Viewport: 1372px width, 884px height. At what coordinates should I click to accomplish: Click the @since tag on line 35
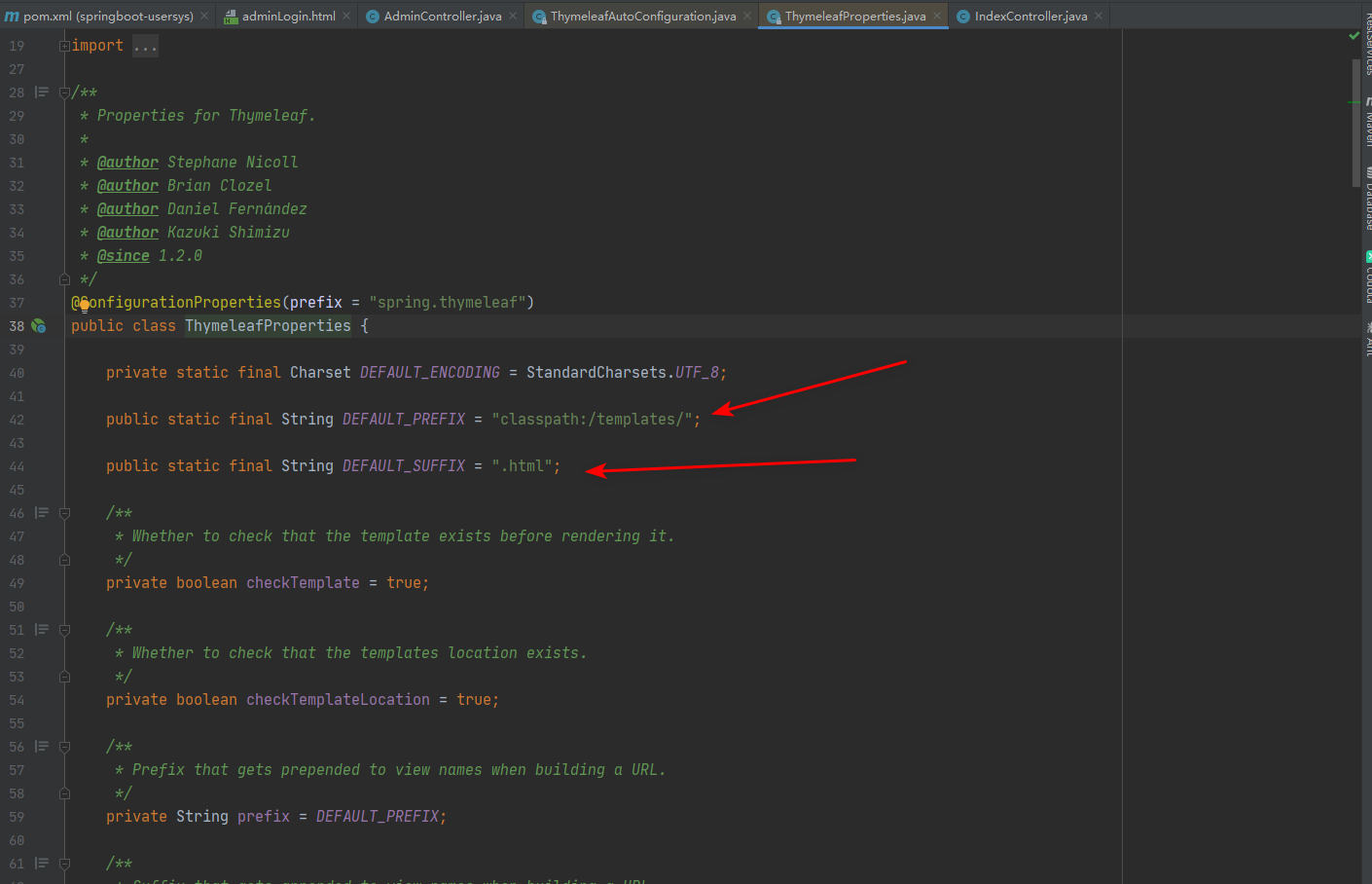124,256
